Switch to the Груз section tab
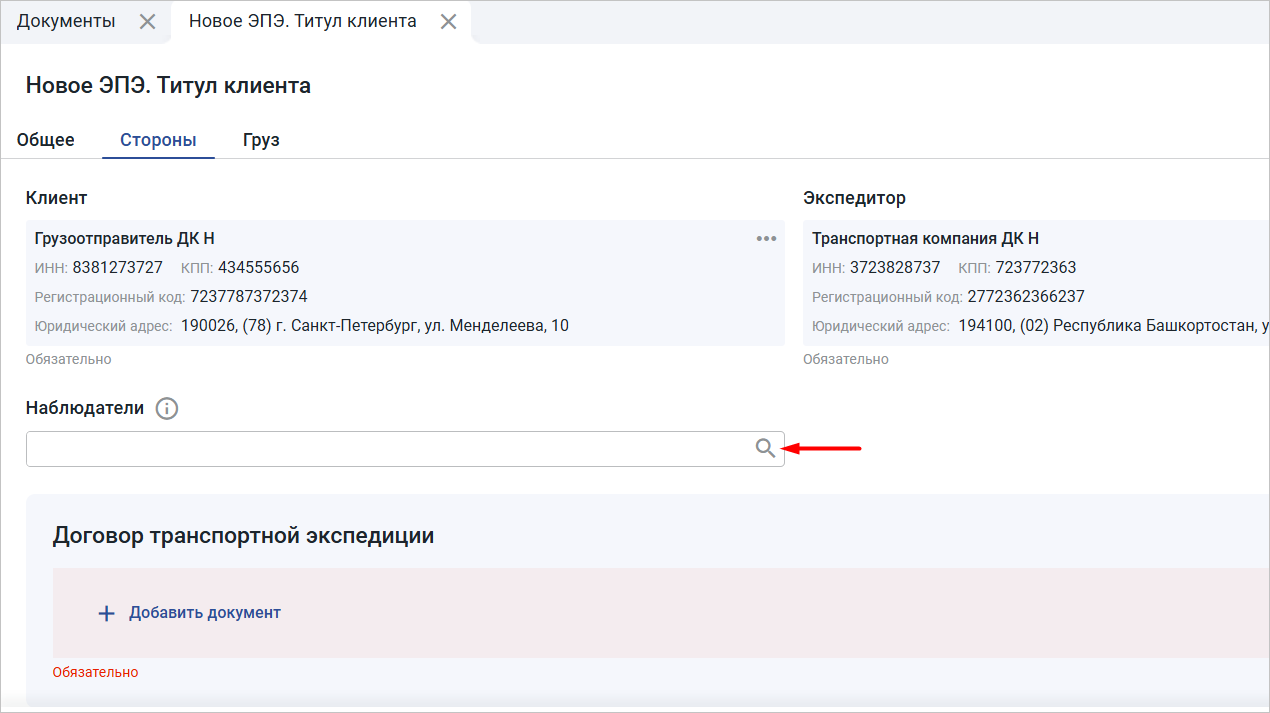Screen dimensions: 1270x713 click(x=261, y=140)
